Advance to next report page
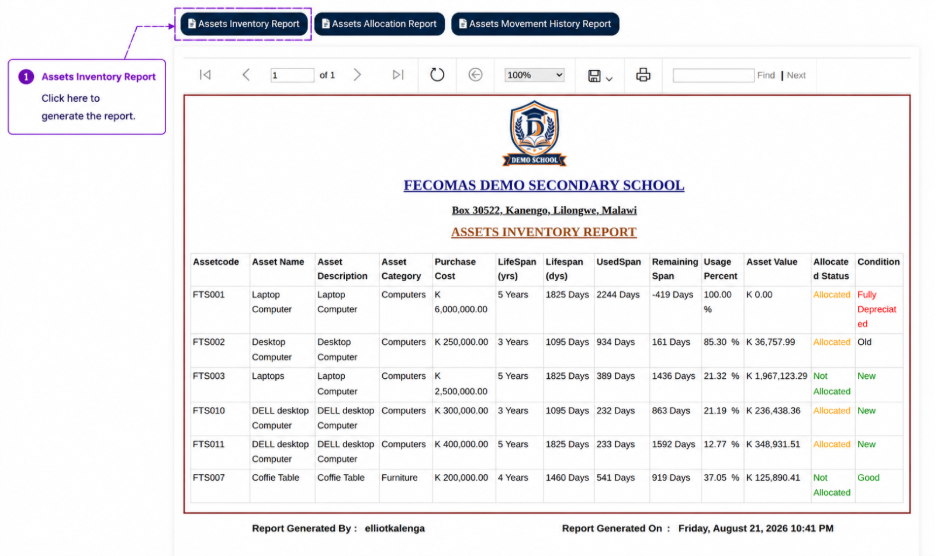This screenshot has width=936, height=556. 357,75
